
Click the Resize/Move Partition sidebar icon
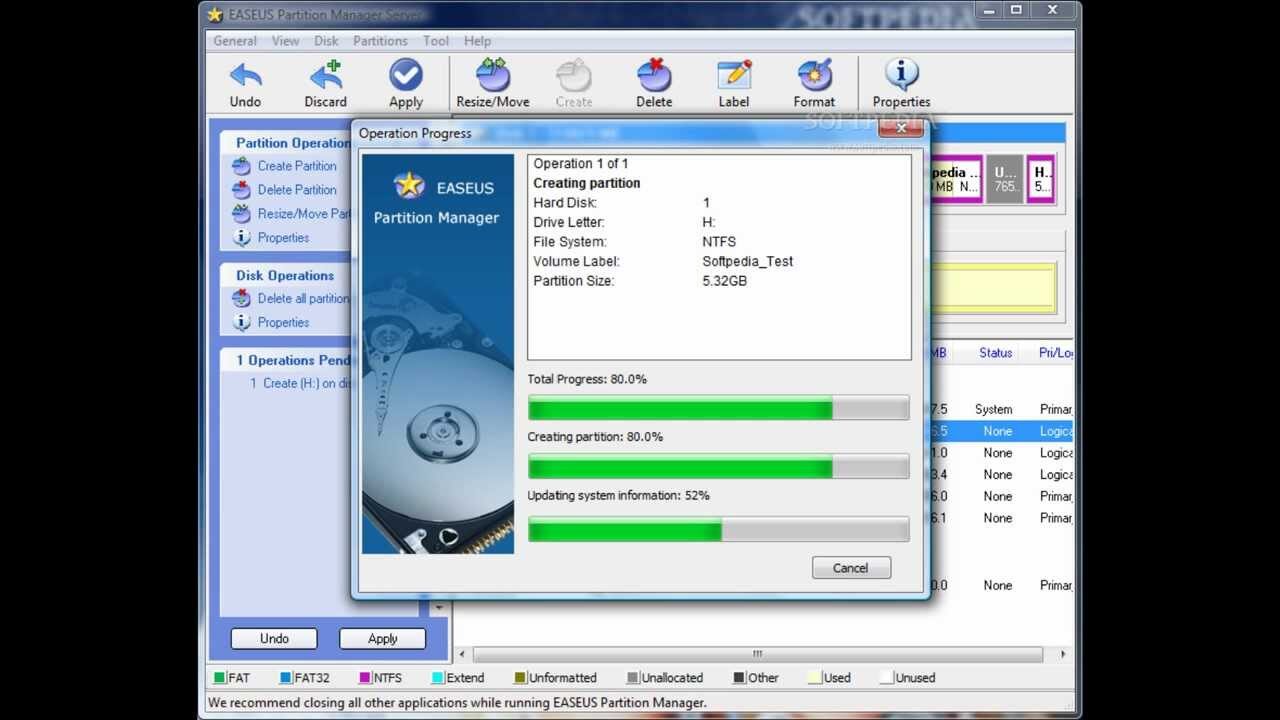(x=241, y=214)
